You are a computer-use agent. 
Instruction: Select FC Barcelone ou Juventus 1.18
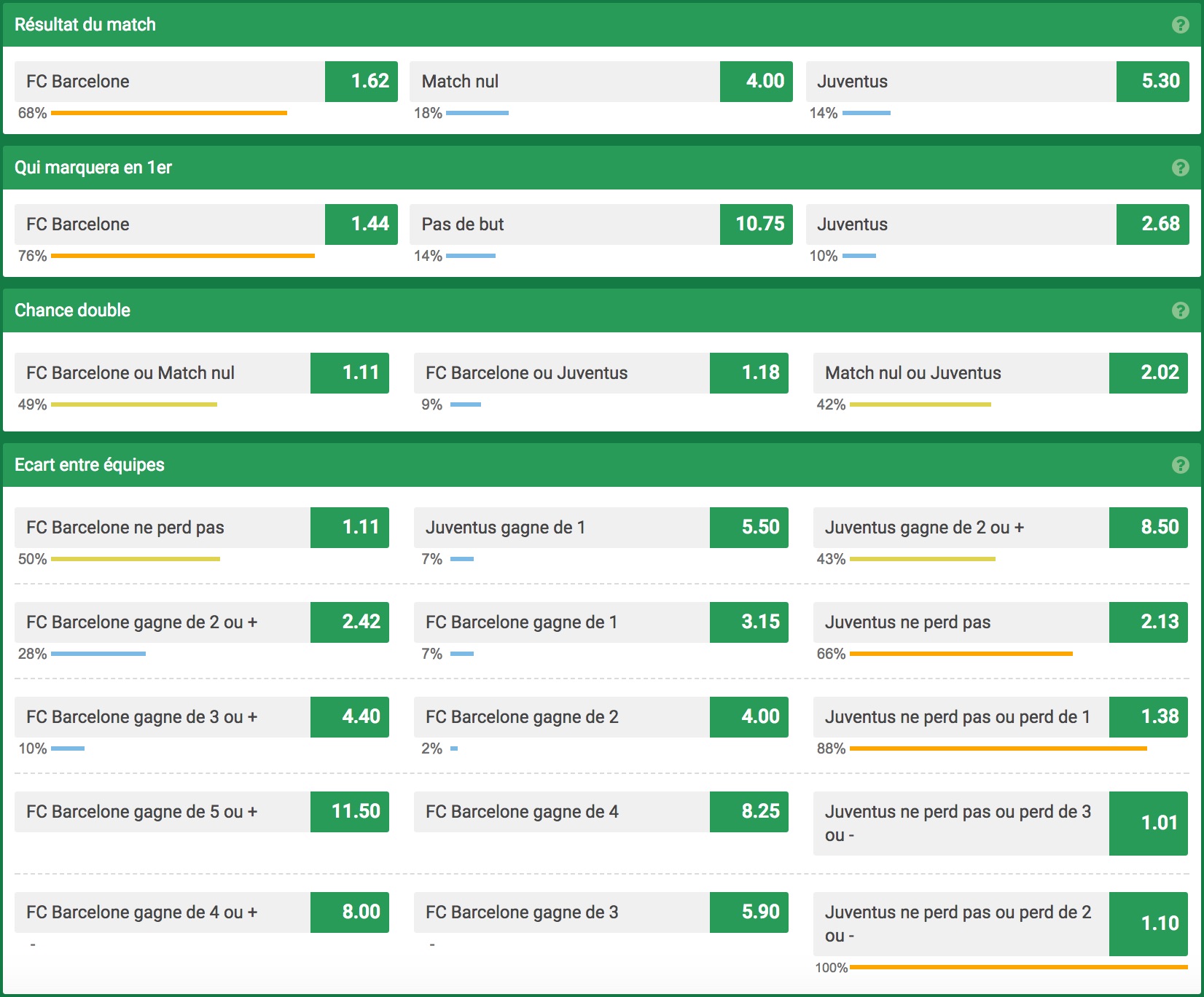(x=601, y=373)
